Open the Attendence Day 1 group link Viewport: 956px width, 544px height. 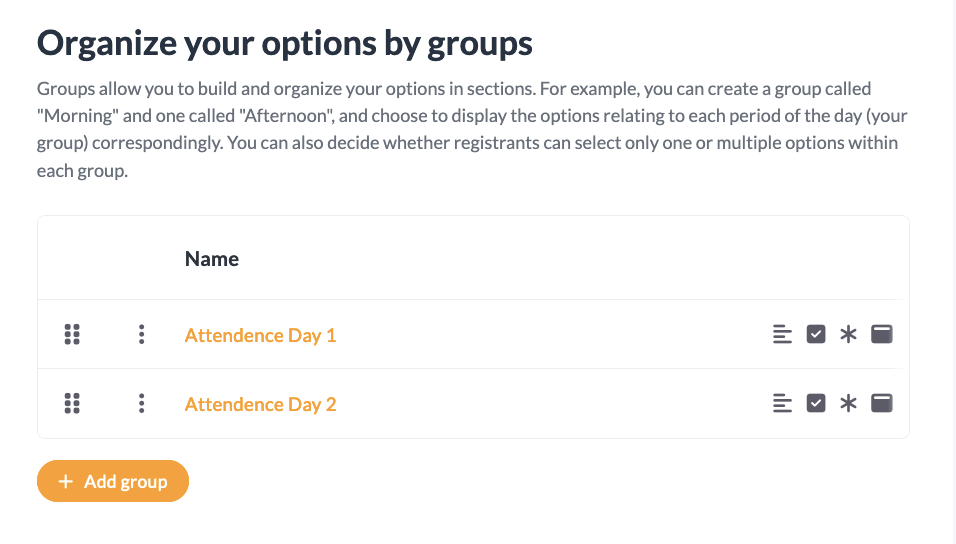click(260, 335)
